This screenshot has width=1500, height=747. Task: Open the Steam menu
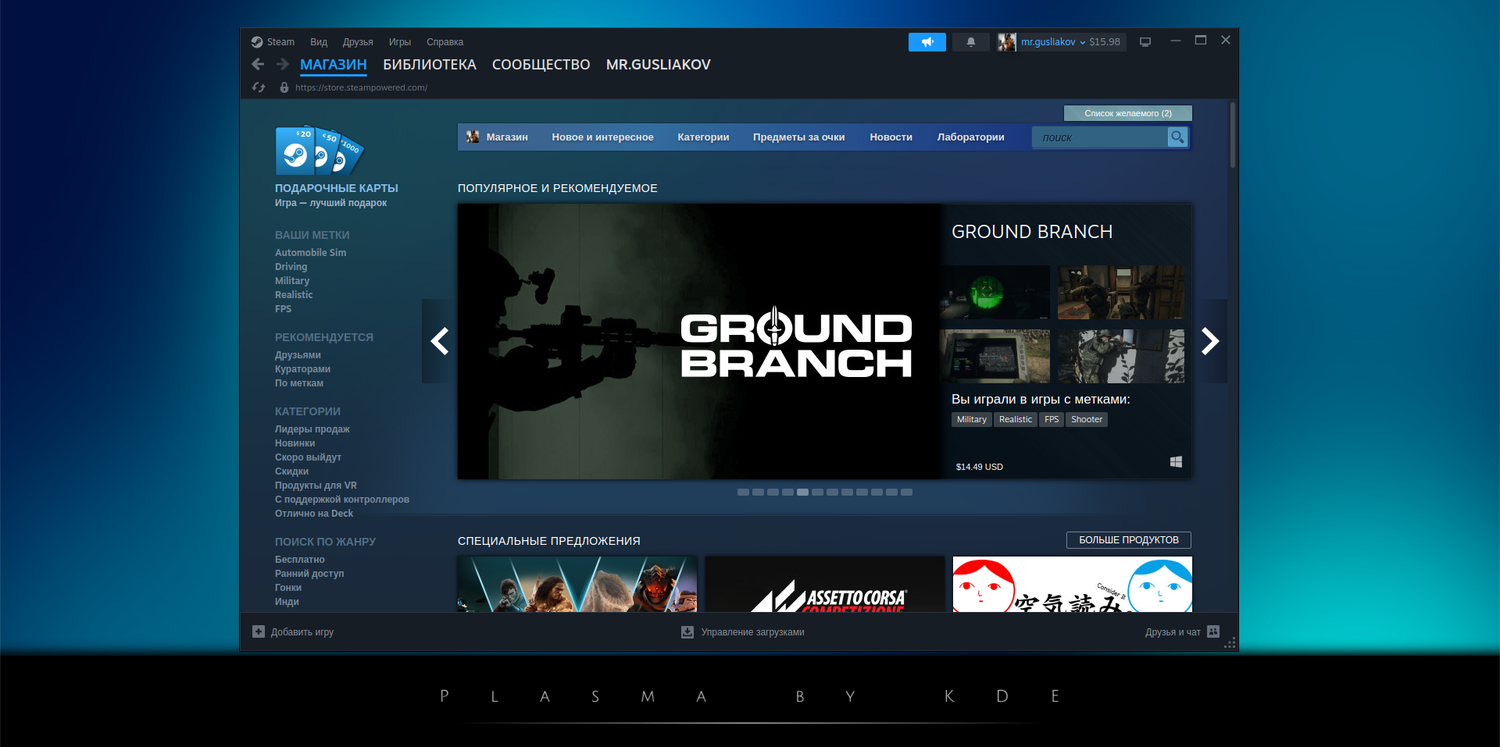pyautogui.click(x=280, y=42)
